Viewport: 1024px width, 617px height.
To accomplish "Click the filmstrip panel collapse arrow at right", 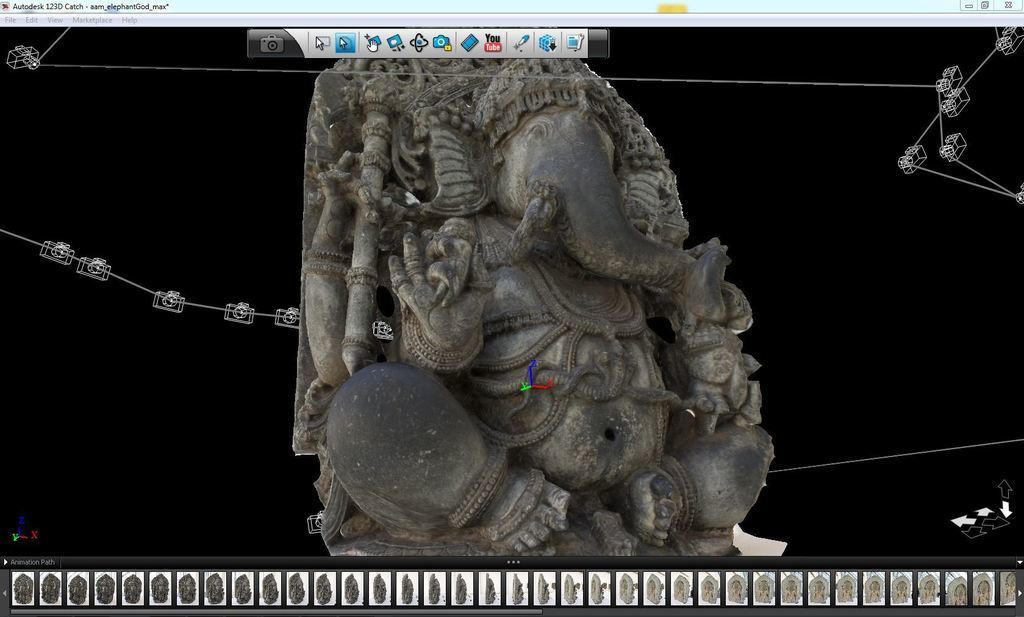I will pos(1018,562).
